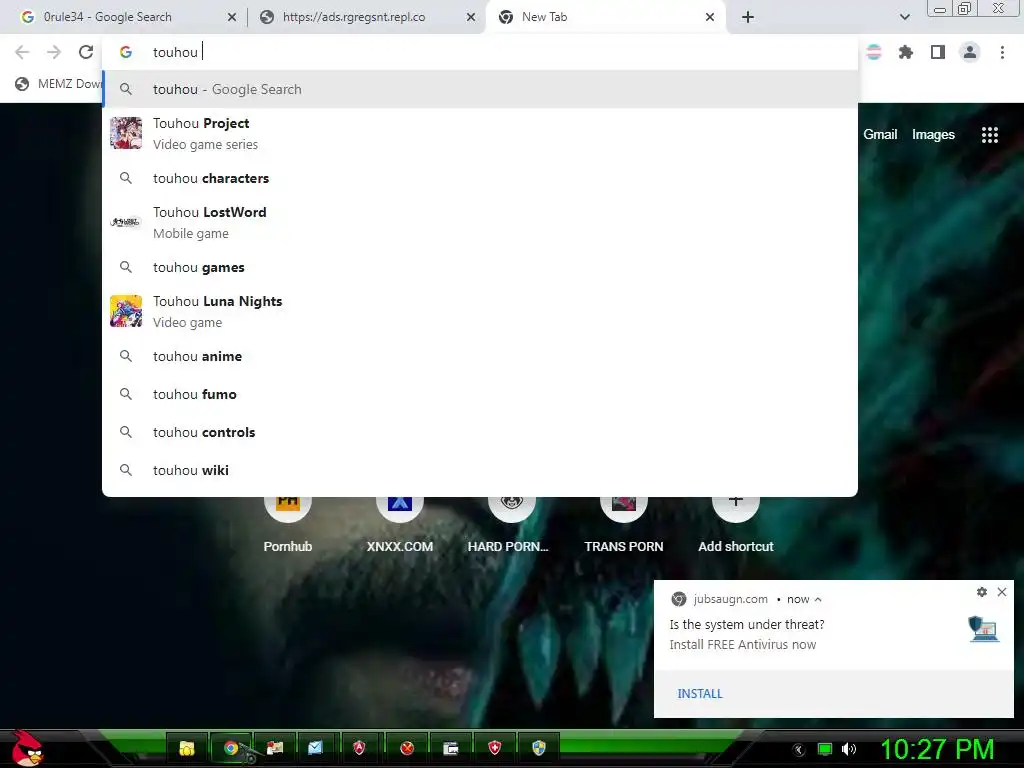Open the white-cross red shield taskbar icon

click(x=495, y=748)
